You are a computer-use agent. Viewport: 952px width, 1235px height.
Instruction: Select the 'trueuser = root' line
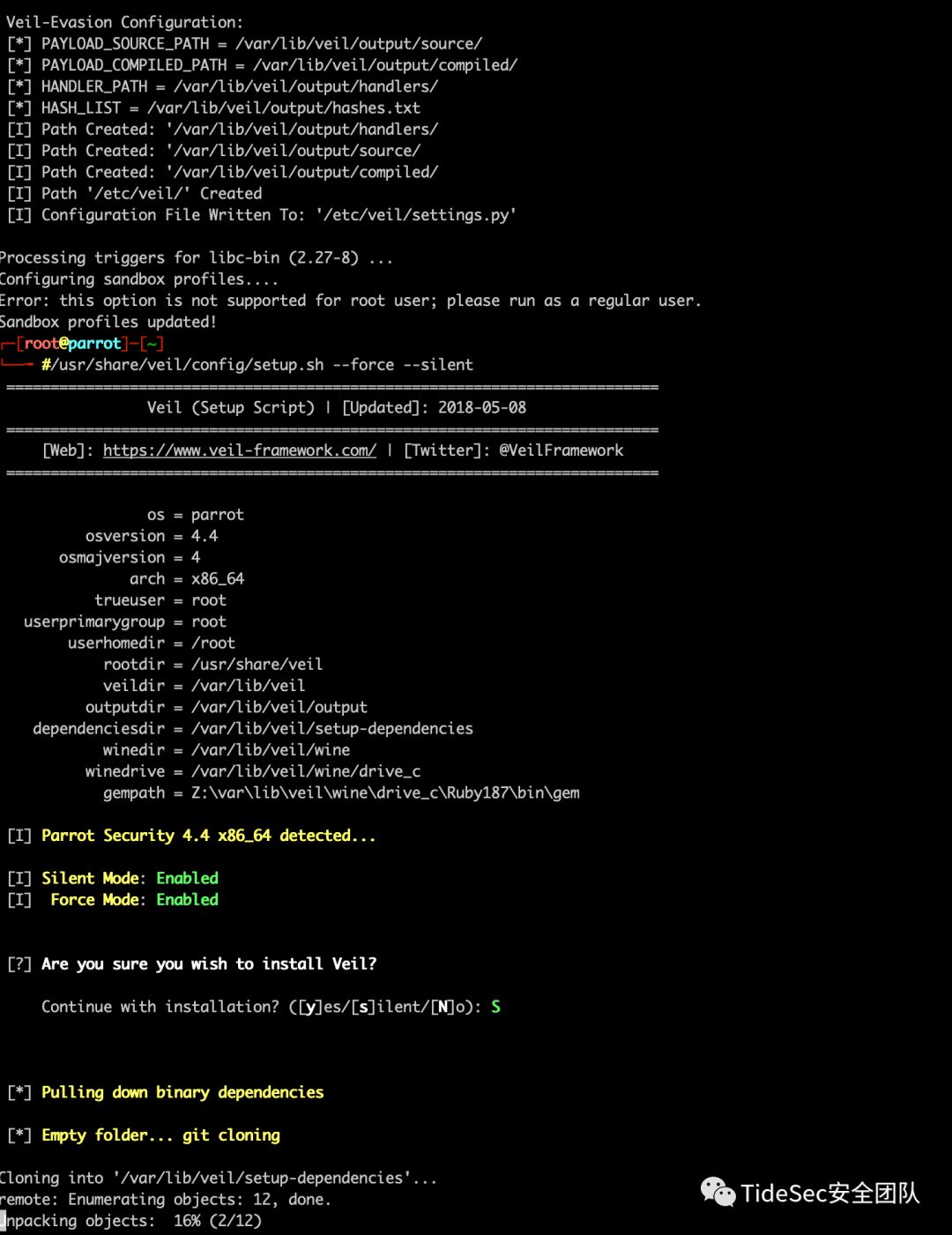(160, 600)
